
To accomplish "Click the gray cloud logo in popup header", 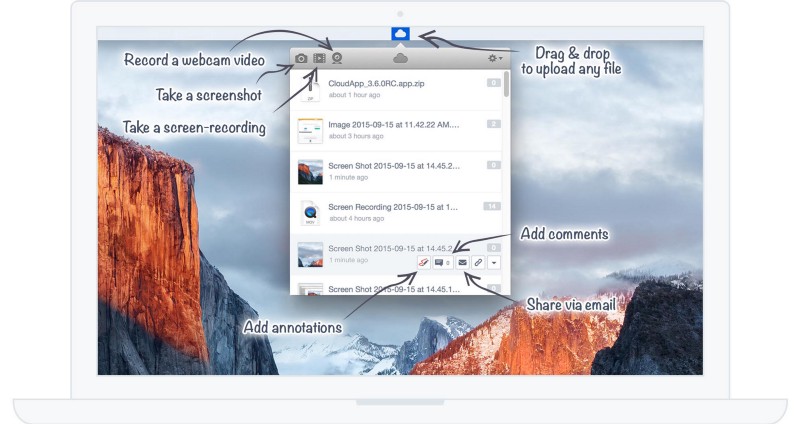I will coord(400,59).
